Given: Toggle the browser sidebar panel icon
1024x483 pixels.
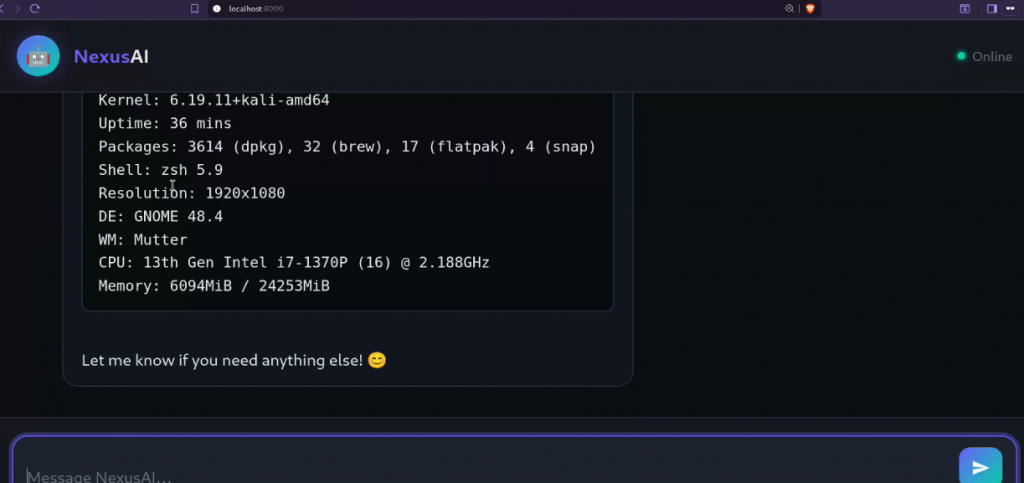Looking at the screenshot, I should pyautogui.click(x=992, y=8).
